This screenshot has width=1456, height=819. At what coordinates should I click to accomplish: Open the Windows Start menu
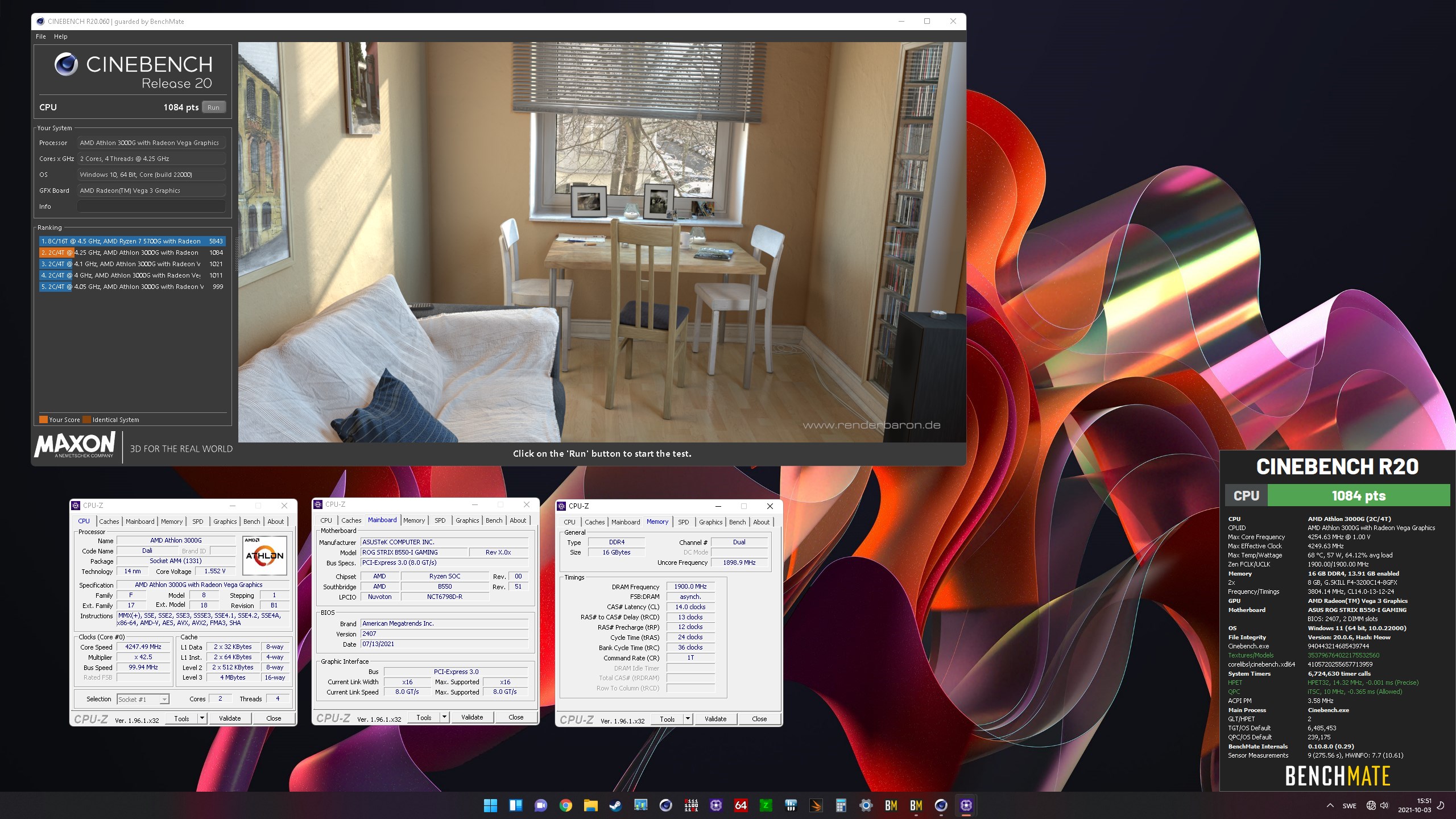pyautogui.click(x=490, y=805)
